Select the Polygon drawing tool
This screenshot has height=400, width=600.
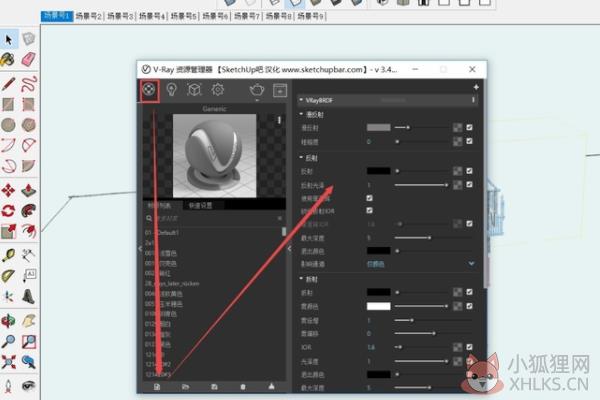point(29,125)
